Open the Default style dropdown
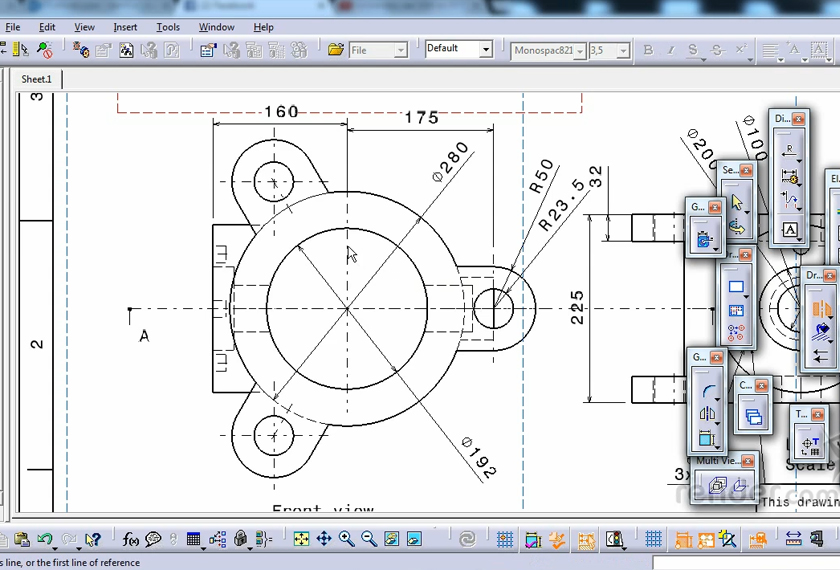Image resolution: width=840 pixels, height=570 pixels. click(x=486, y=49)
